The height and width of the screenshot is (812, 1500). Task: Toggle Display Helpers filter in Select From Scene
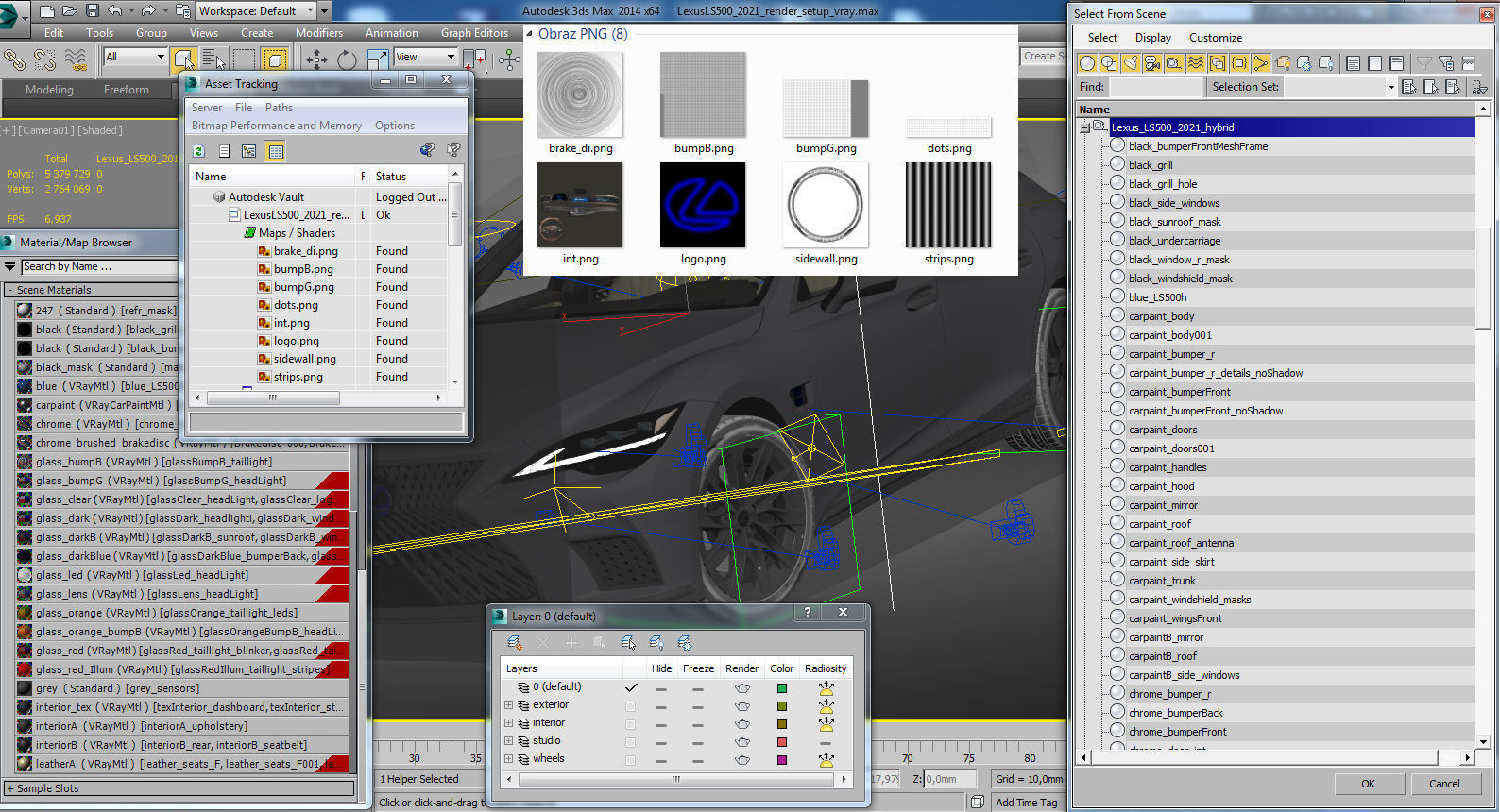tap(1174, 63)
